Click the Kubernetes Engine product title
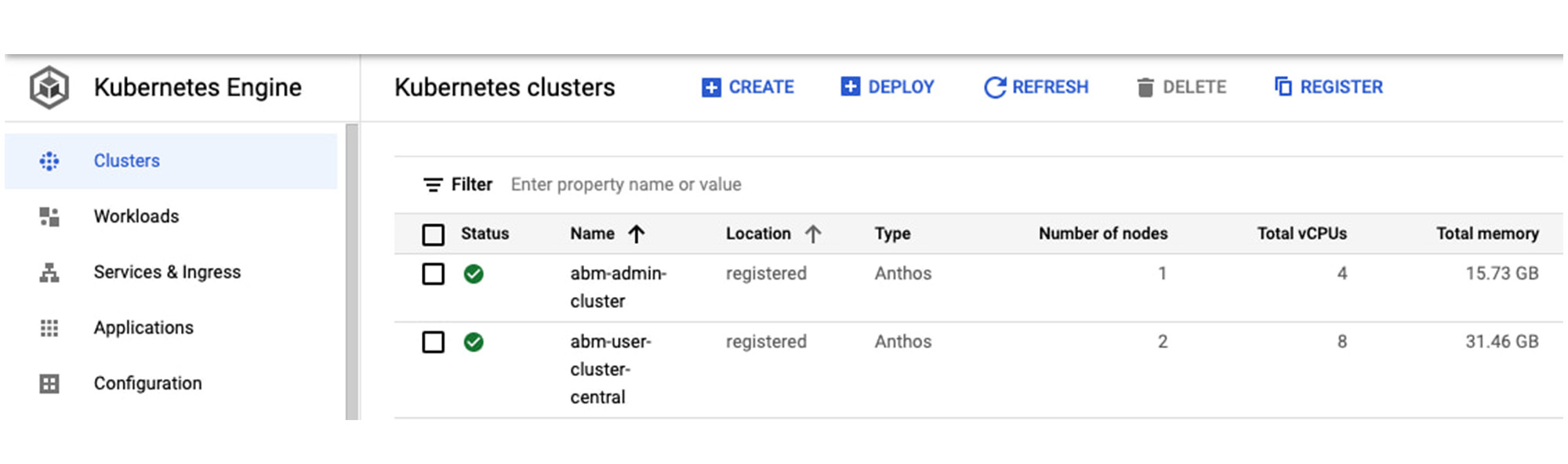Image resolution: width=1568 pixels, height=464 pixels. point(198,87)
